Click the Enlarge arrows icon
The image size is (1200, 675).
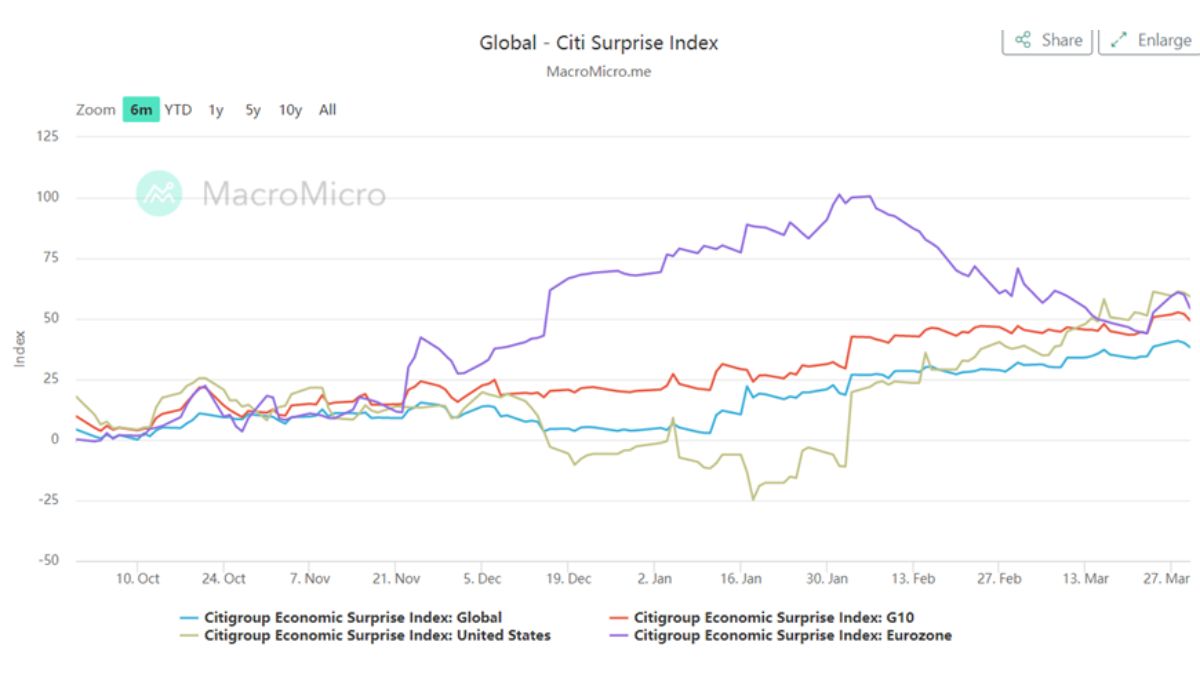[1119, 40]
